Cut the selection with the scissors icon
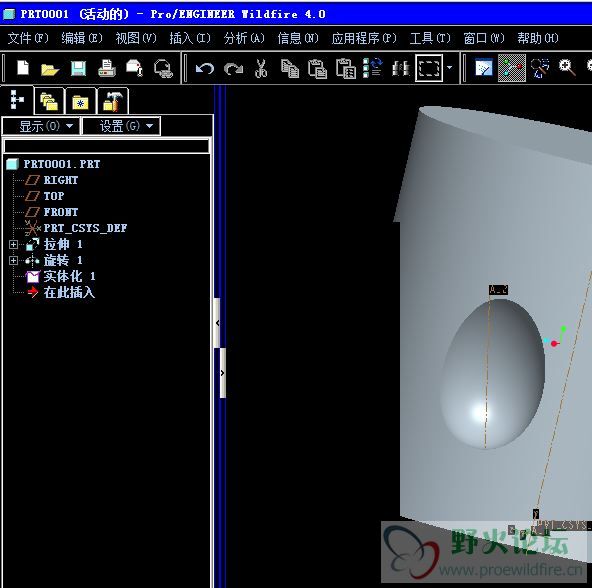 coord(261,69)
